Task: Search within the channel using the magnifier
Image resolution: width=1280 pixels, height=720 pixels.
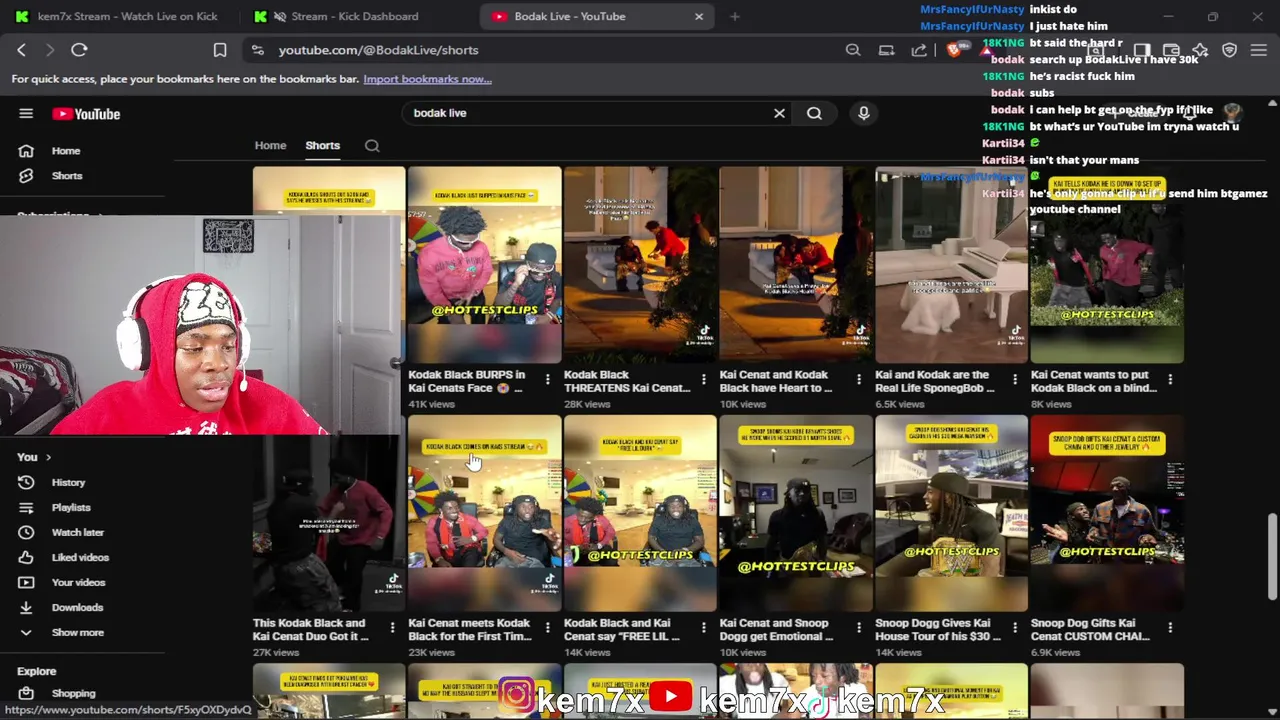Action: 372,146
